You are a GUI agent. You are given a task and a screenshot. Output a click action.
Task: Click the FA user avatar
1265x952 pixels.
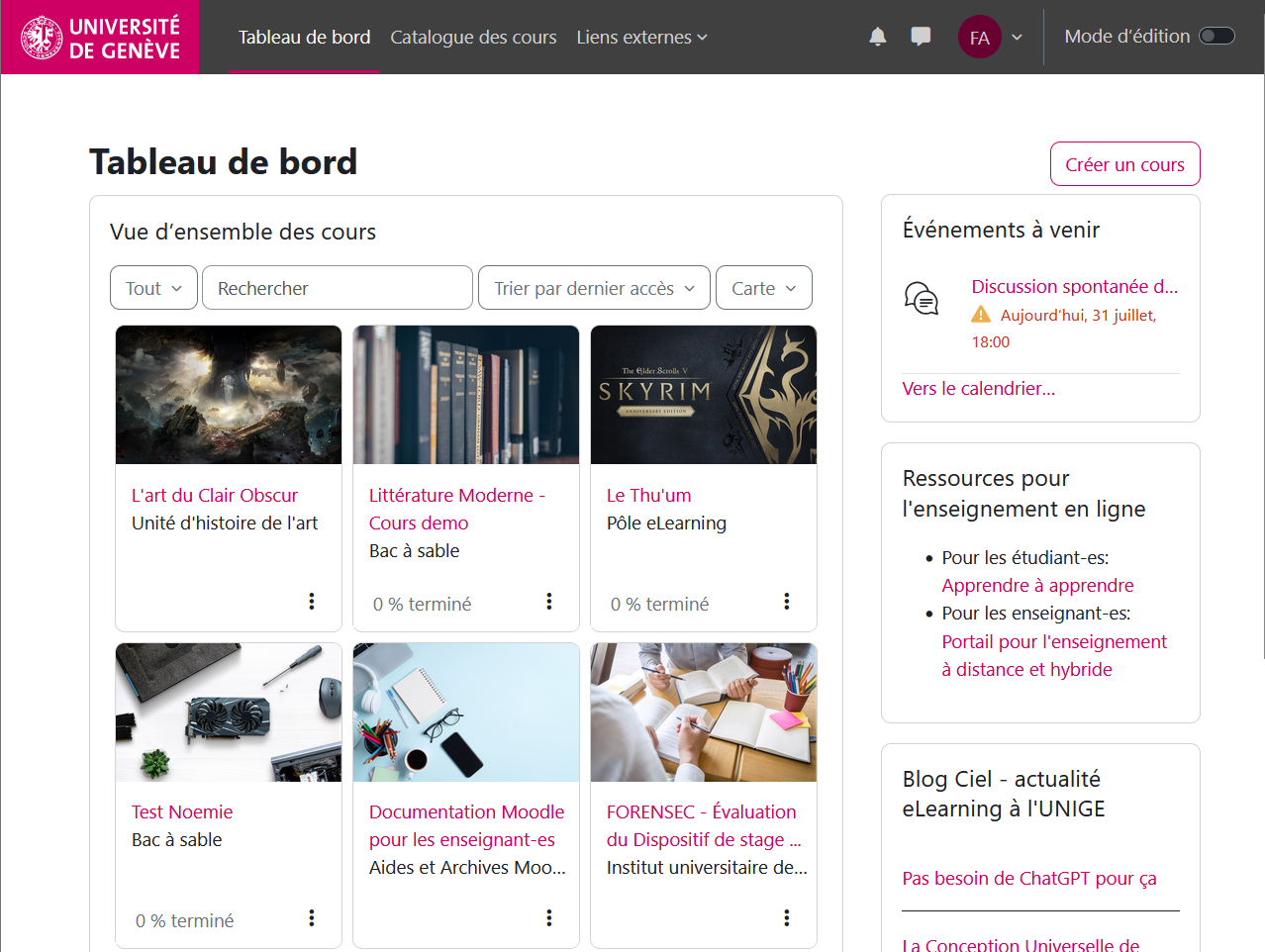pos(979,38)
